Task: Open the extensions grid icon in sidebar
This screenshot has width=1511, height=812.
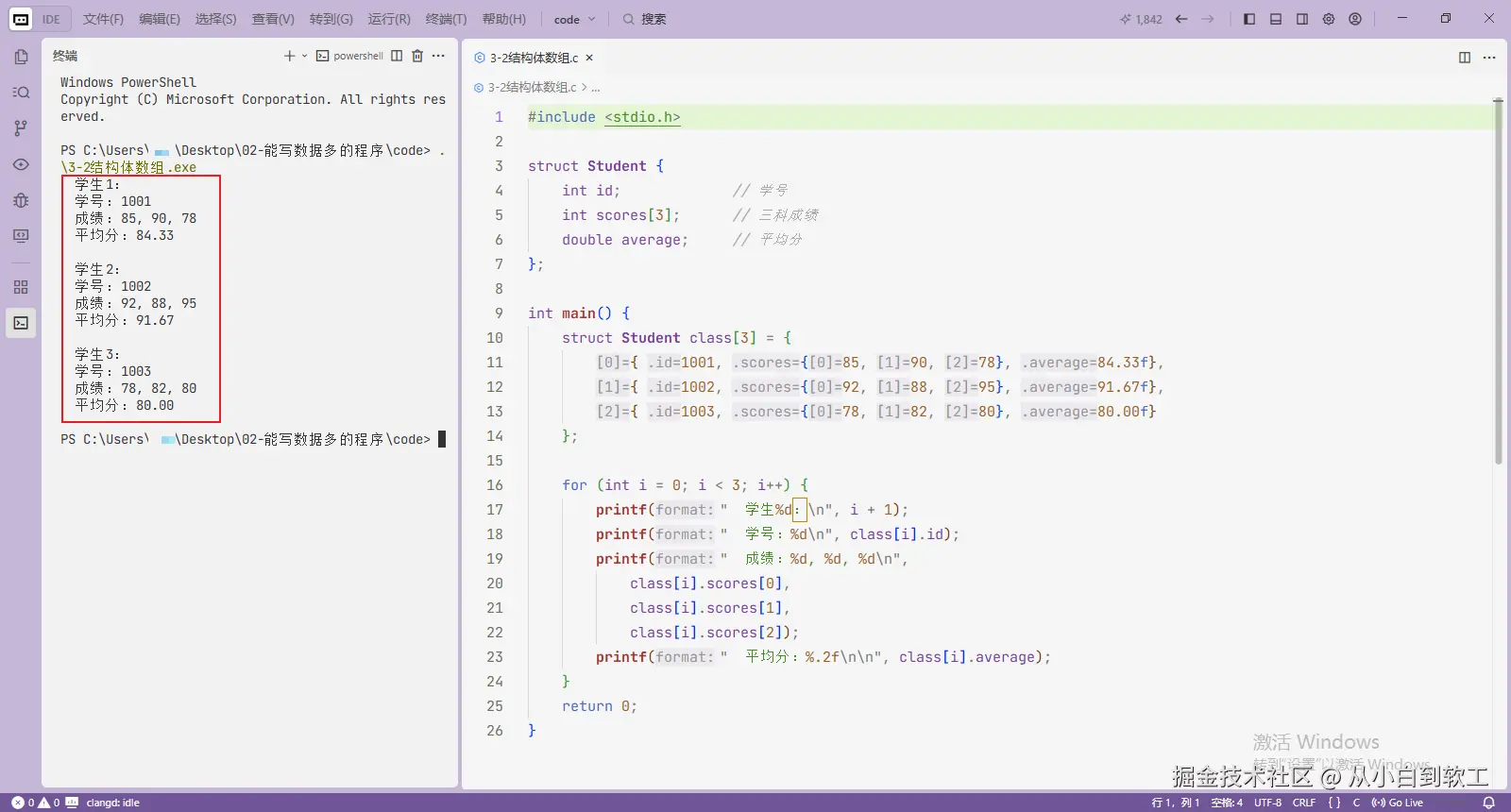Action: [21, 287]
